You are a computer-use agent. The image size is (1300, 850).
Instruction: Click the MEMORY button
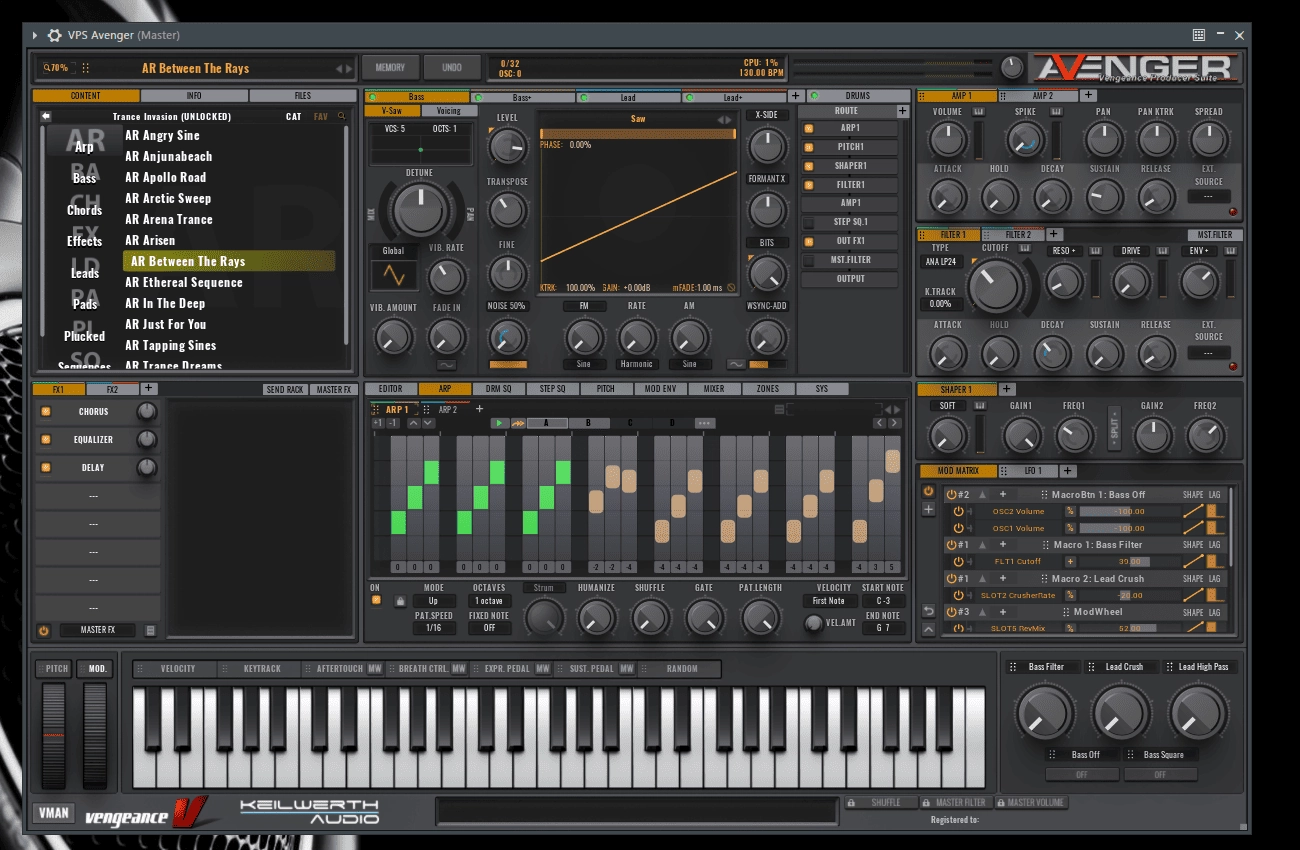pos(390,68)
